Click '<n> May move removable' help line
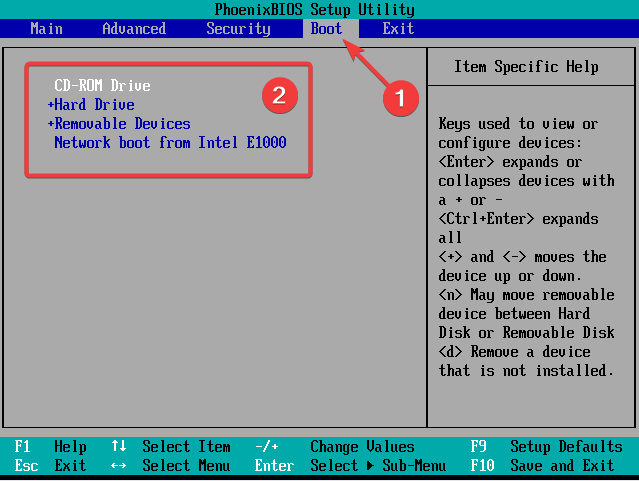This screenshot has height=481, width=639. (527, 295)
